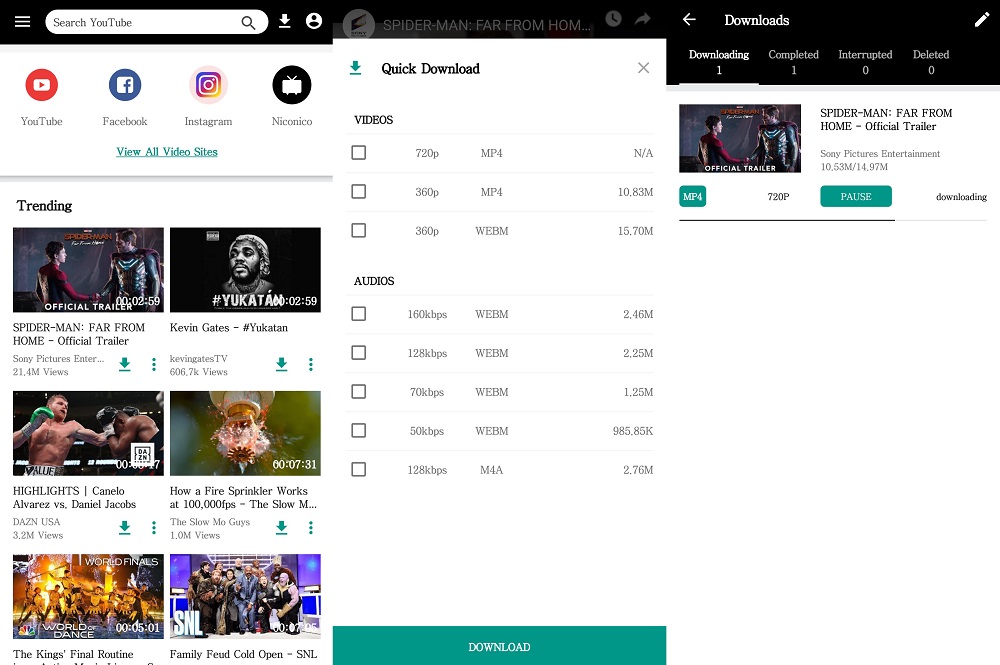Open the account profile icon
This screenshot has height=665, width=1000.
(314, 21)
